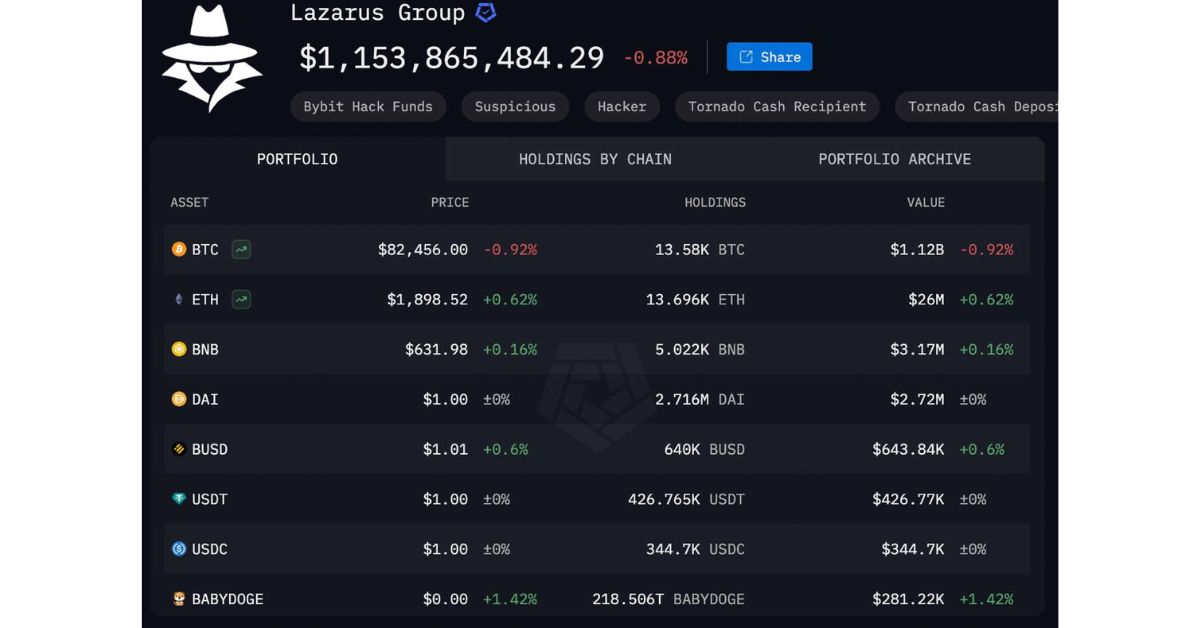Screen dimensions: 1200x628
Task: Sort by the Value column header
Action: [926, 202]
